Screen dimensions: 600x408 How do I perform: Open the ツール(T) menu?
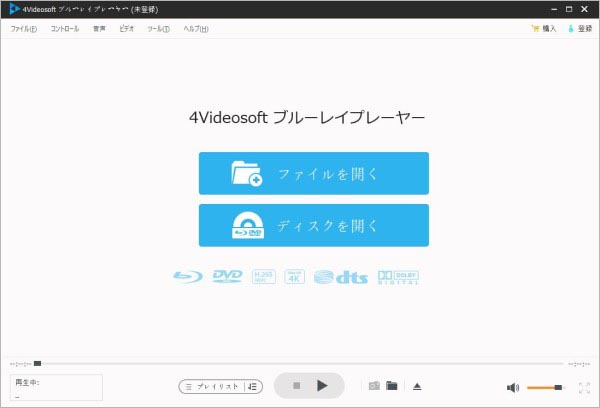click(x=158, y=29)
